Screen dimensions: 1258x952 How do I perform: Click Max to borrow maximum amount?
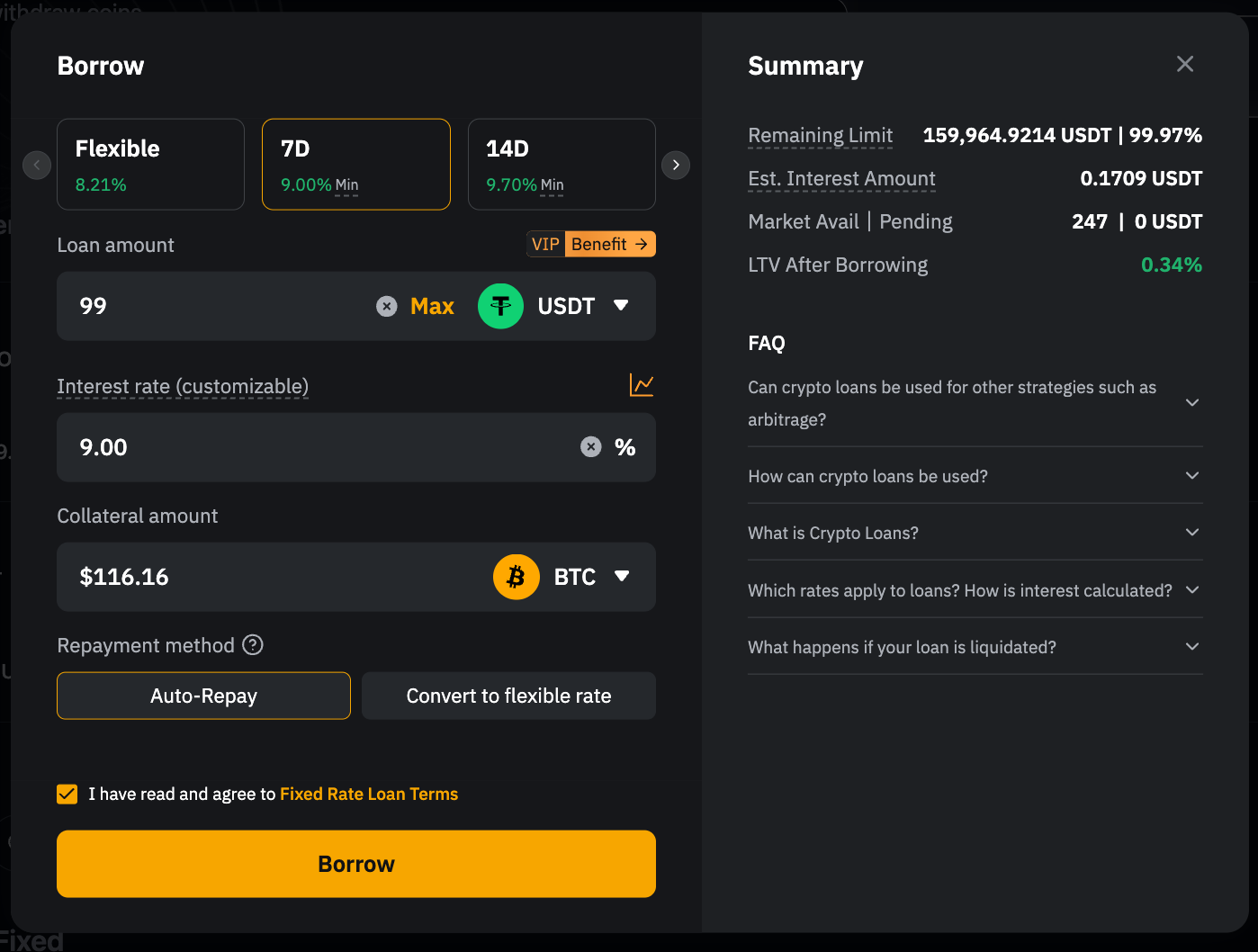[432, 307]
